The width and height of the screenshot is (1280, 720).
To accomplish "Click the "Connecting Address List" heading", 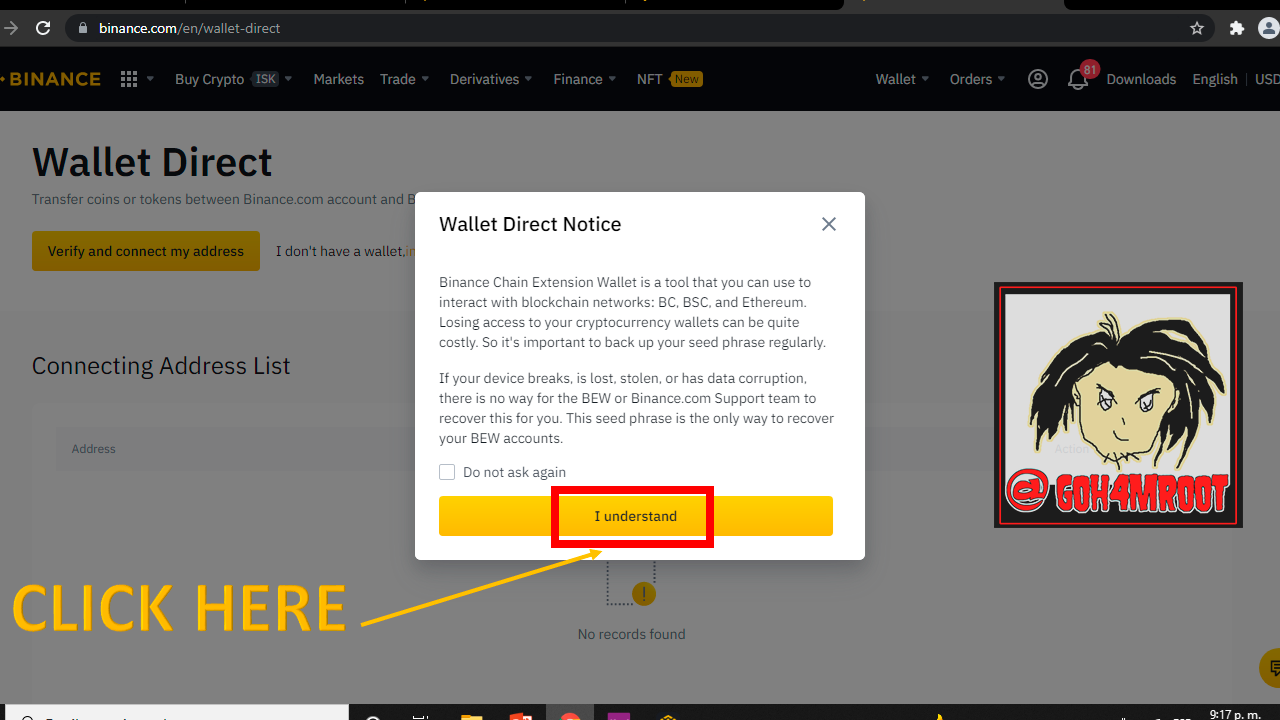I will click(x=161, y=366).
